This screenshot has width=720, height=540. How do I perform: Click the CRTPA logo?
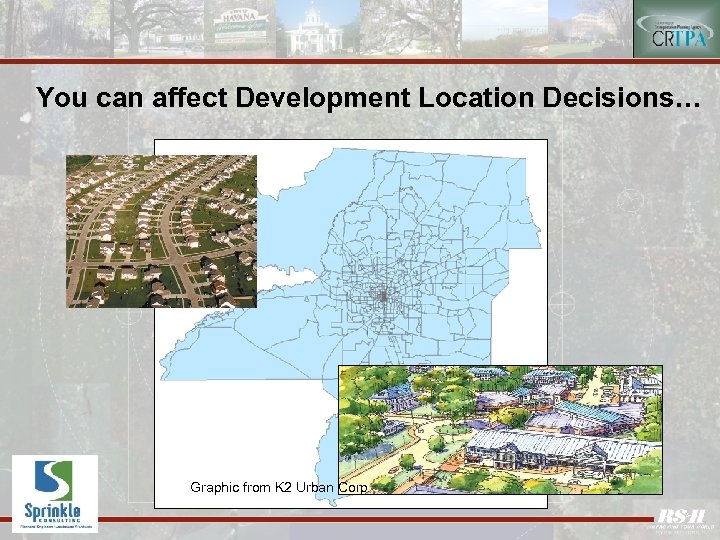pyautogui.click(x=676, y=29)
